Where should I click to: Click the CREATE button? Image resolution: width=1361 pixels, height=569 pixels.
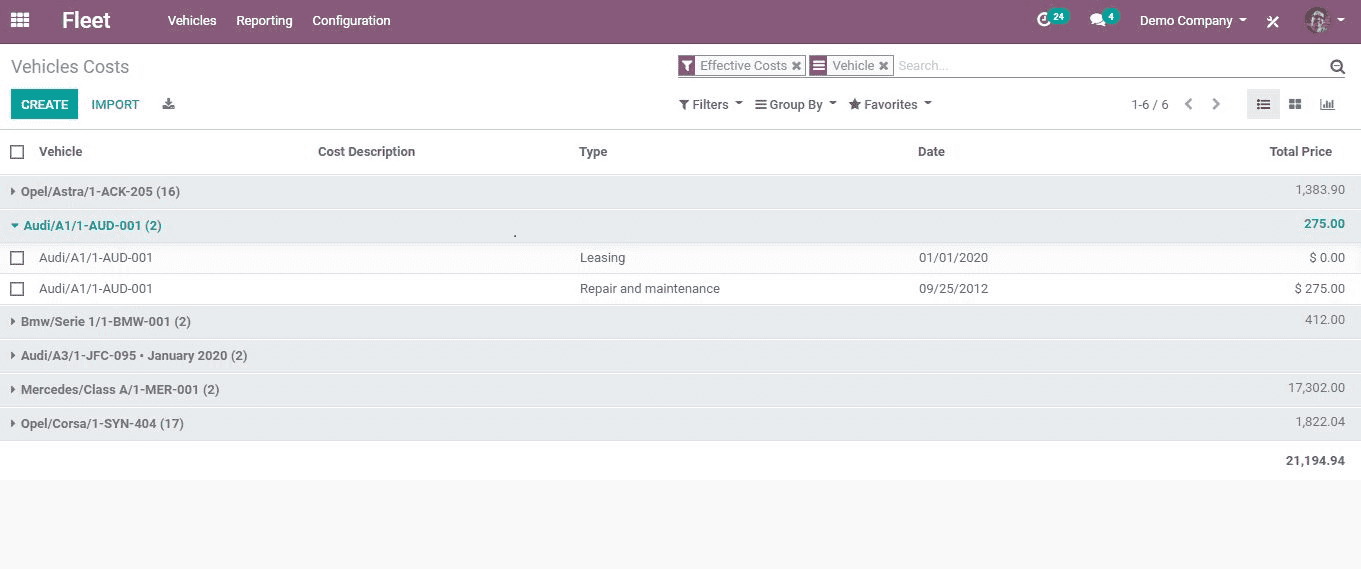click(44, 104)
